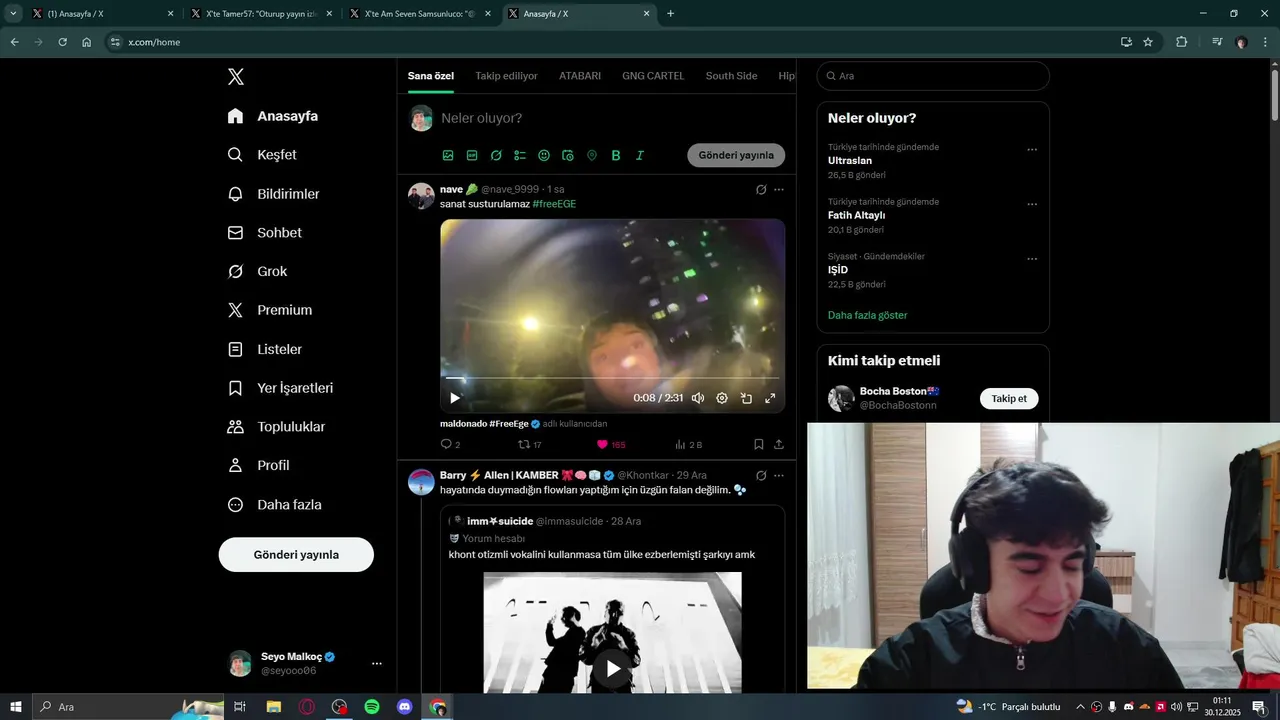Screen dimensions: 1280x720
Task: Open the Ultraslan trending topic
Action: pyautogui.click(x=850, y=160)
